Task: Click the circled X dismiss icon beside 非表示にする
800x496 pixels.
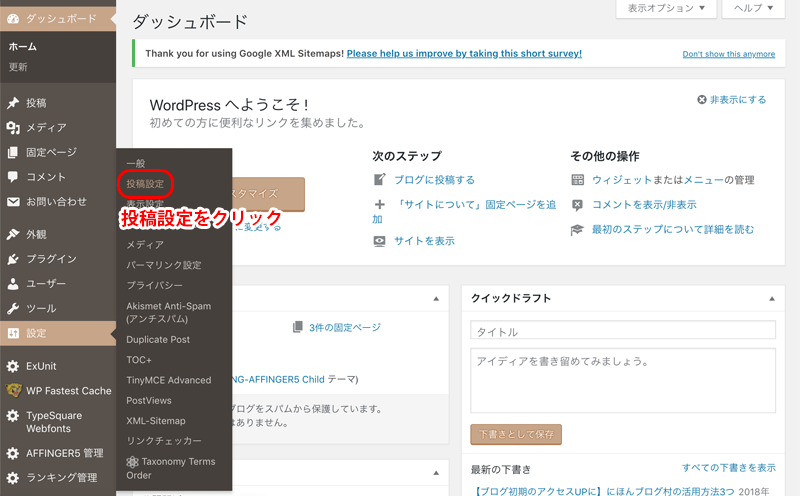Action: (x=702, y=100)
